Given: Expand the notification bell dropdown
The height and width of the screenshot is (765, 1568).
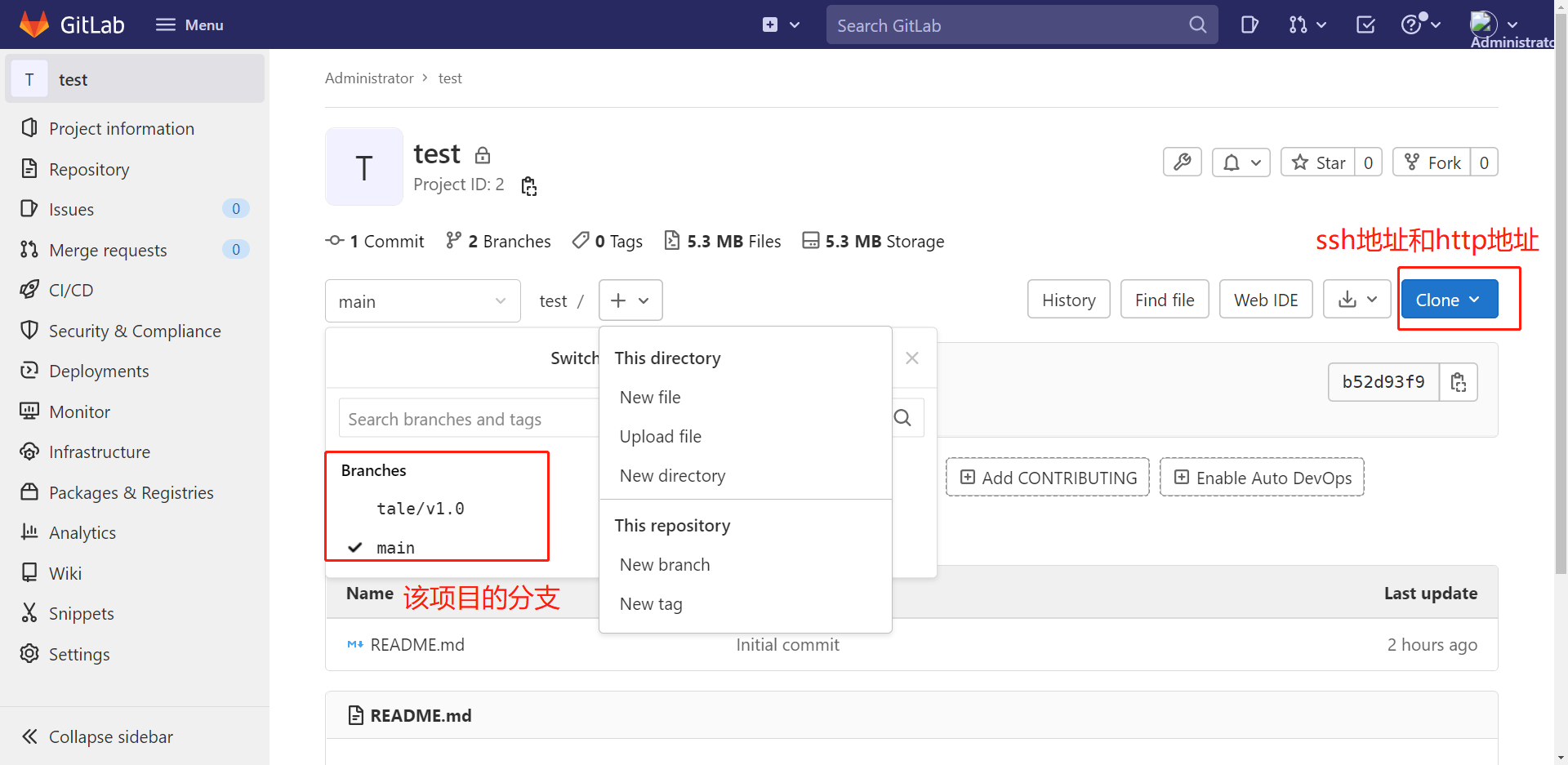Looking at the screenshot, I should (1241, 162).
